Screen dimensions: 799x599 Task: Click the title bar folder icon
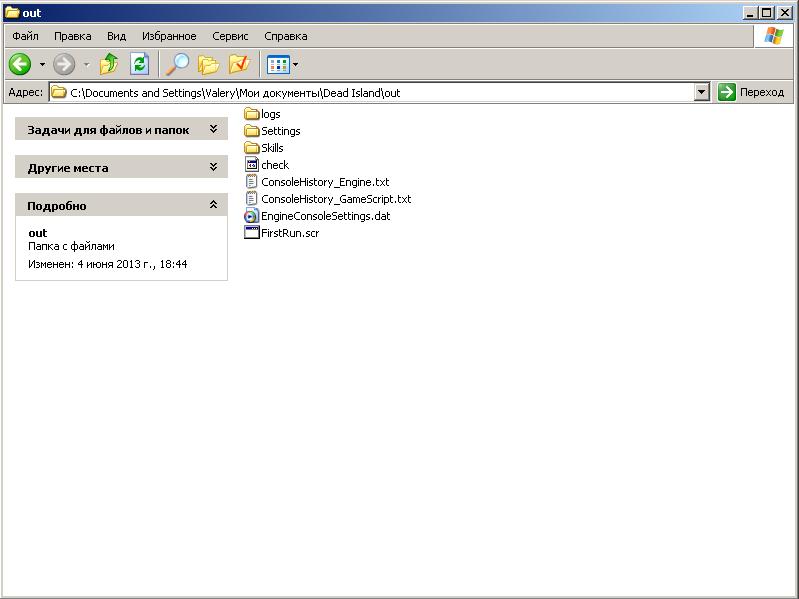pos(12,12)
